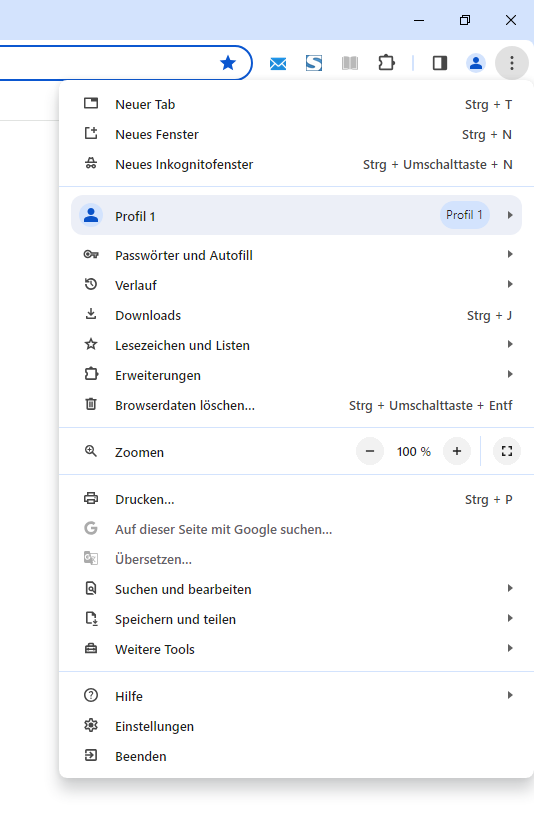Open the mail envelope extension icon
This screenshot has height=820, width=534.
[x=278, y=64]
